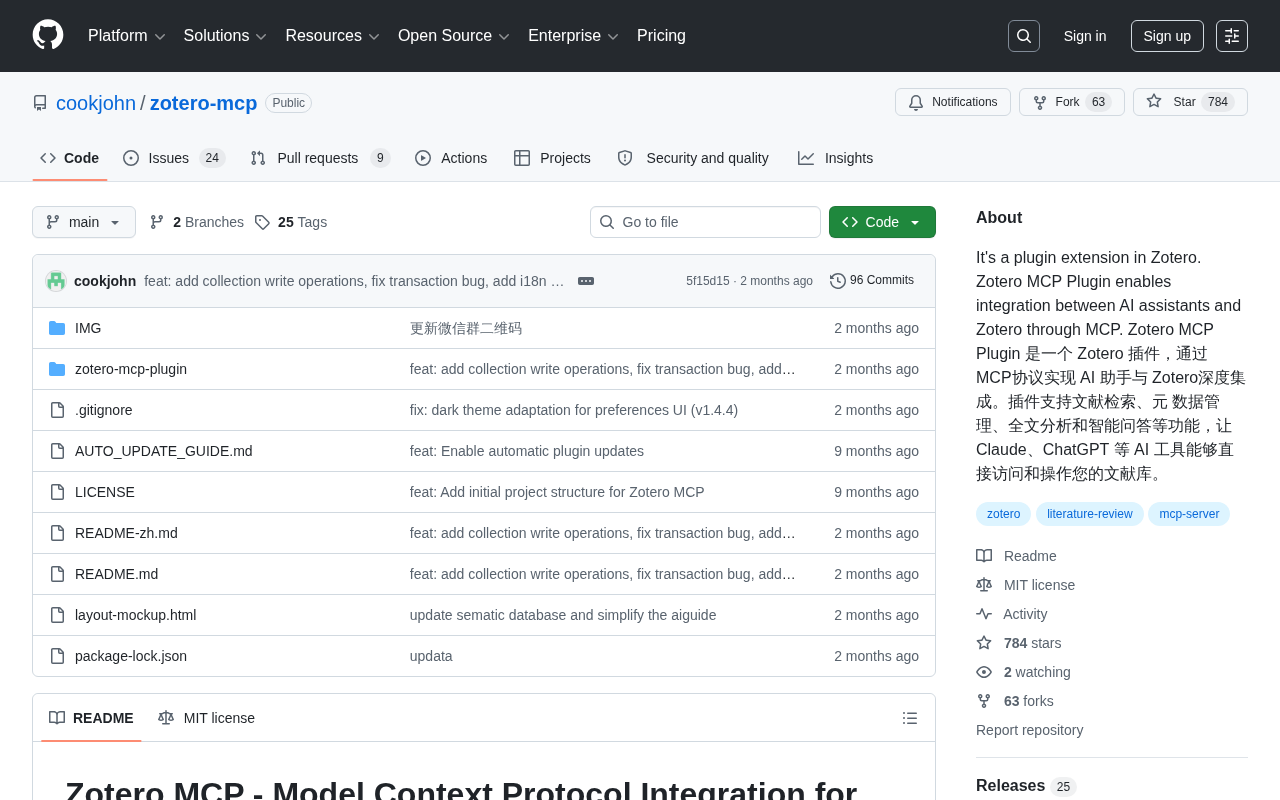Click the repository icon beside cookjohn
The width and height of the screenshot is (1280, 800).
click(40, 103)
